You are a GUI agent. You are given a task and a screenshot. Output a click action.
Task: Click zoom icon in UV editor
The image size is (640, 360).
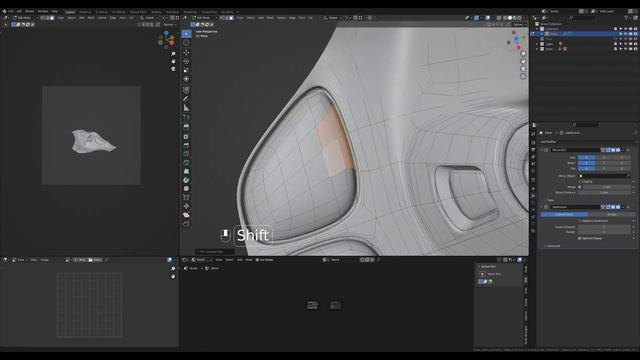(x=173, y=269)
